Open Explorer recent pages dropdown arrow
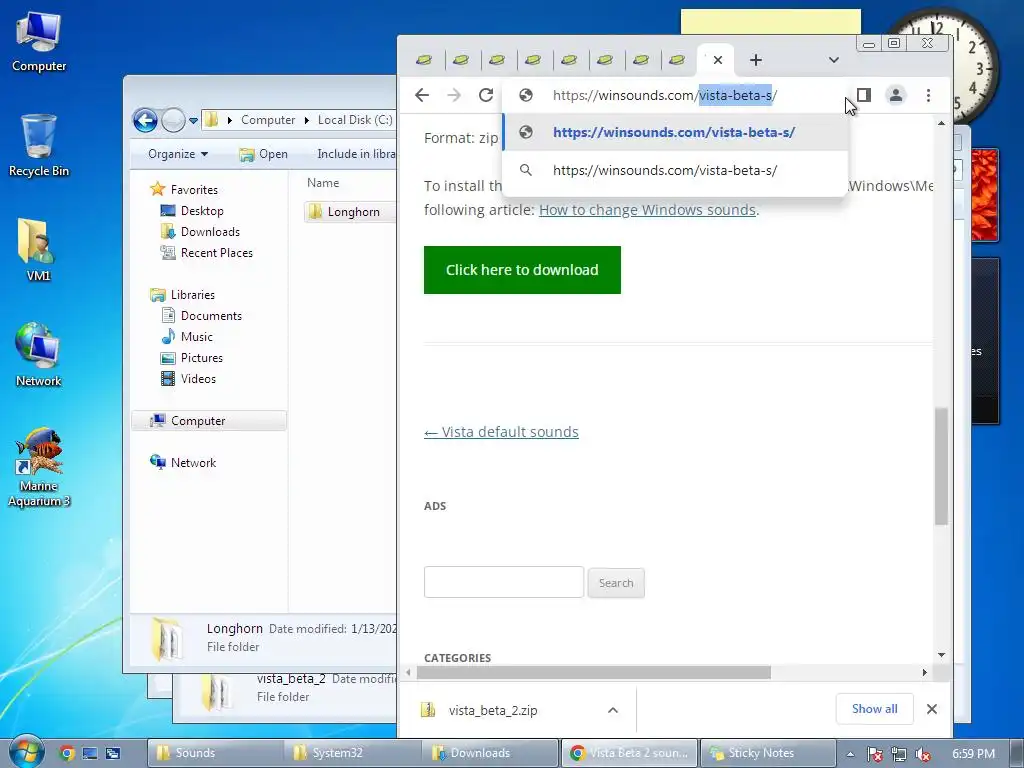This screenshot has height=768, width=1024. pos(193,121)
